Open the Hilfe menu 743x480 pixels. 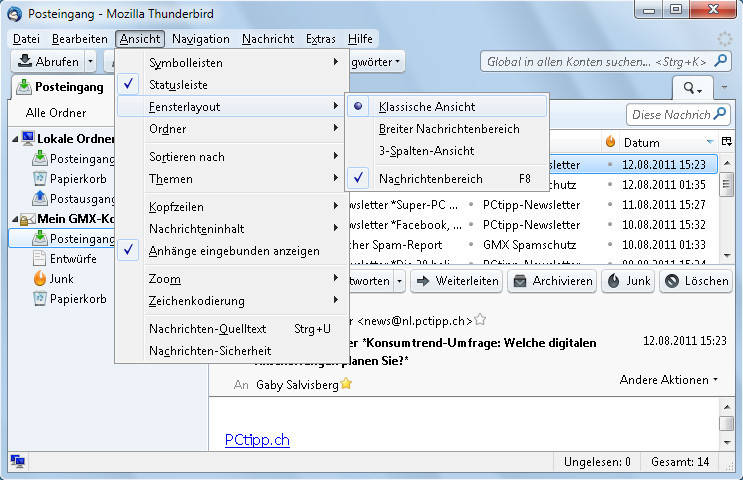(x=360, y=39)
